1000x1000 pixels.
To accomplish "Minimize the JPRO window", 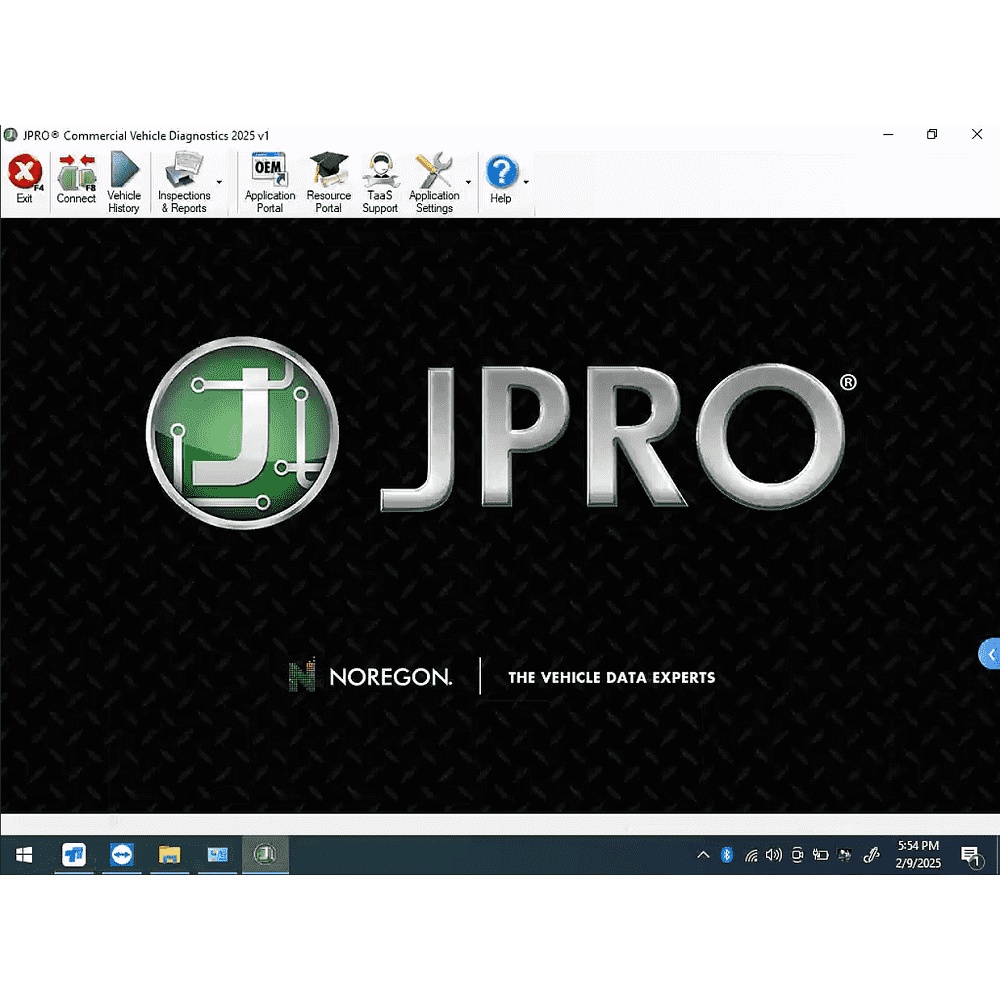I will 888,135.
